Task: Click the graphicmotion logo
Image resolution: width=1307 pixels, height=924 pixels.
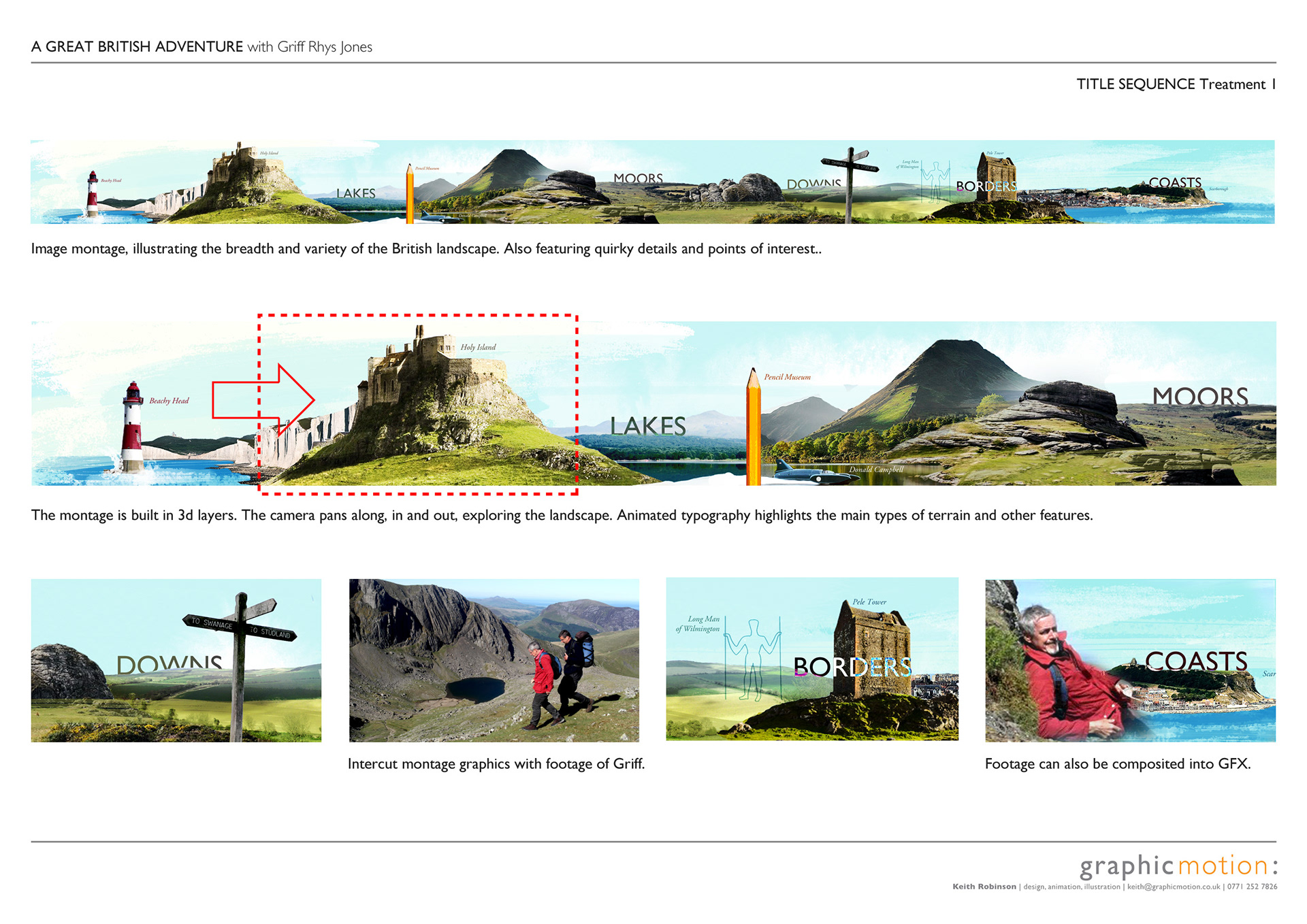Action: tap(1178, 865)
